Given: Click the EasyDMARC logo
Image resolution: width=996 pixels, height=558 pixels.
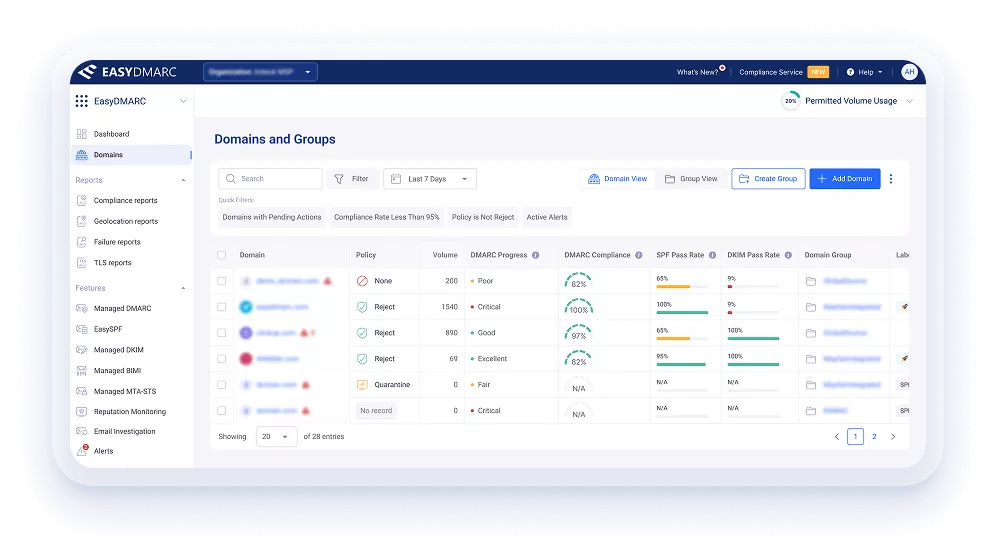Looking at the screenshot, I should [x=127, y=72].
